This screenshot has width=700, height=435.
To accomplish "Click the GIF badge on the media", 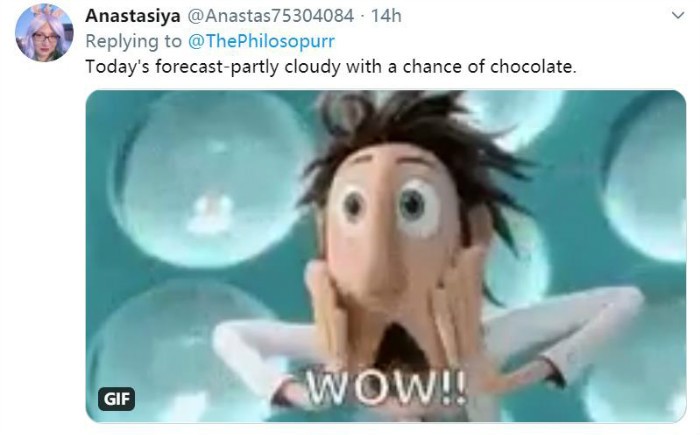I will tap(117, 398).
